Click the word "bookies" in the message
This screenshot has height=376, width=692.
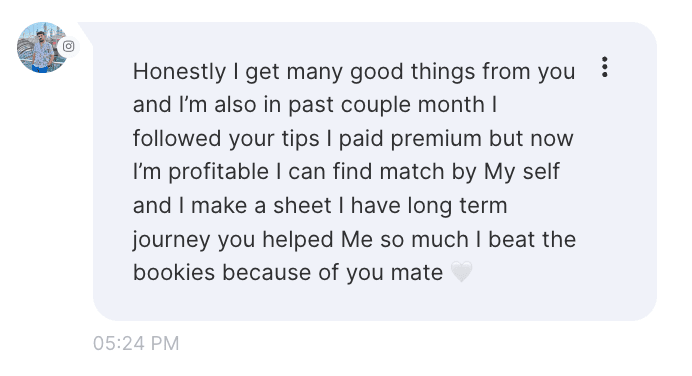pyautogui.click(x=174, y=272)
